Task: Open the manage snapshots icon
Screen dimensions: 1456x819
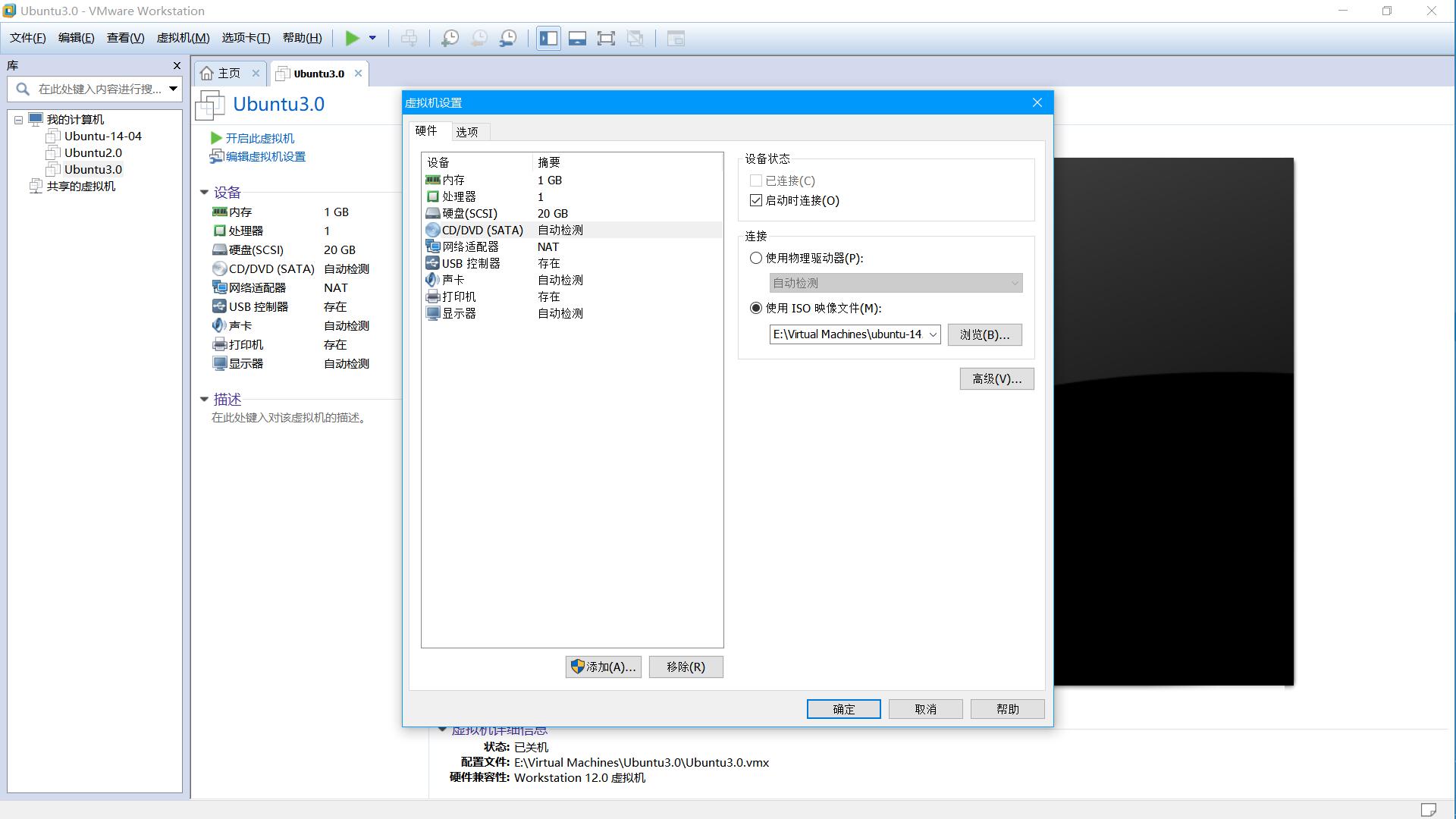Action: coord(507,37)
